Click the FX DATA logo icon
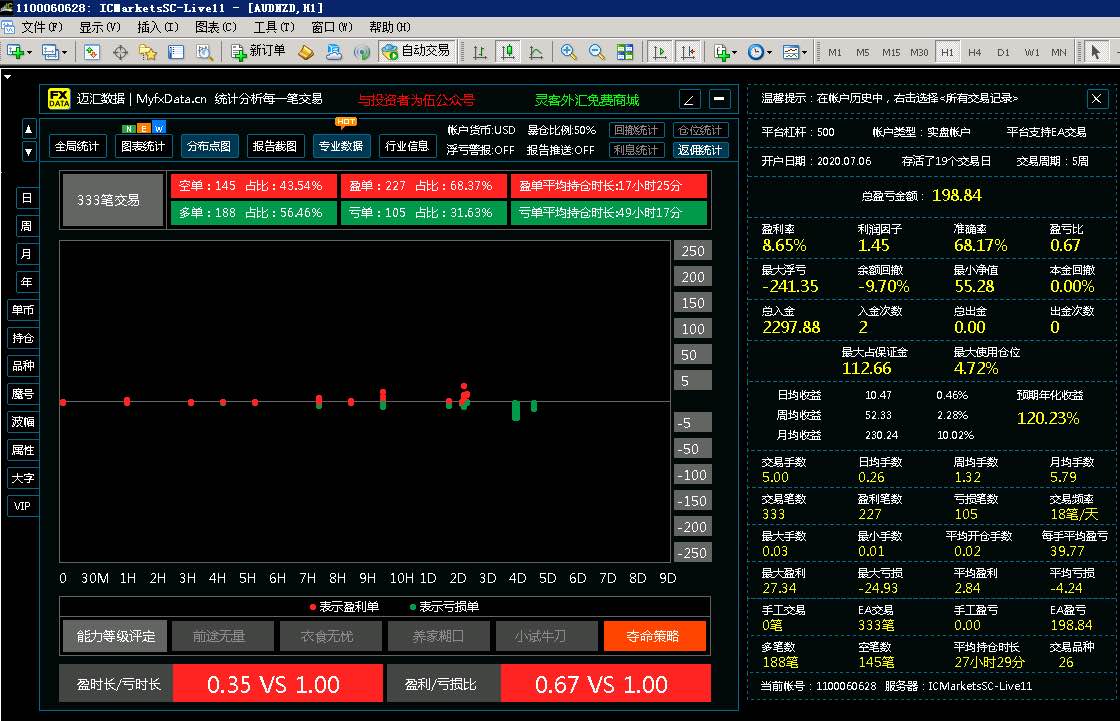Screen dimensions: 1120x721 (59, 99)
